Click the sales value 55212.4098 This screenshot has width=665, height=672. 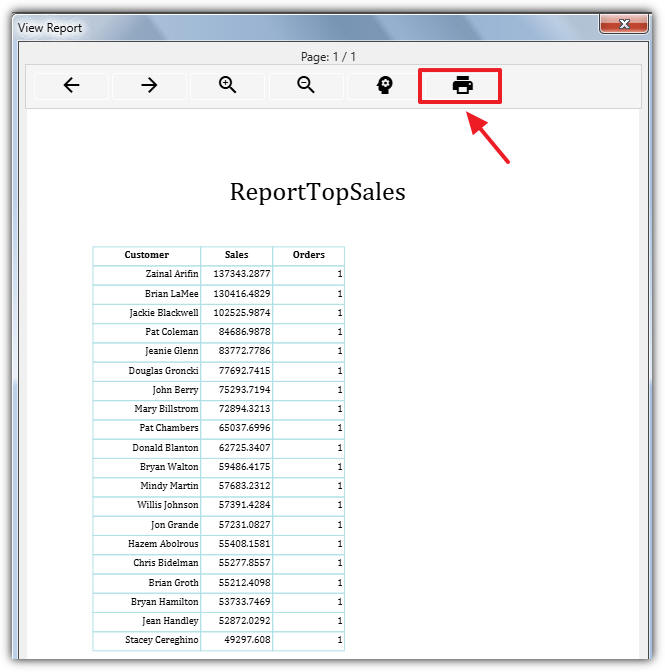pos(244,583)
